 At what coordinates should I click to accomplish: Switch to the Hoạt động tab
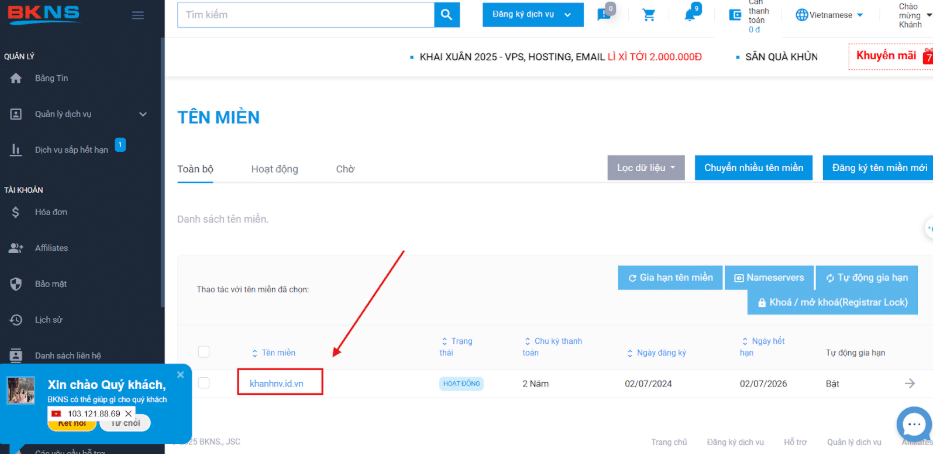click(x=275, y=169)
